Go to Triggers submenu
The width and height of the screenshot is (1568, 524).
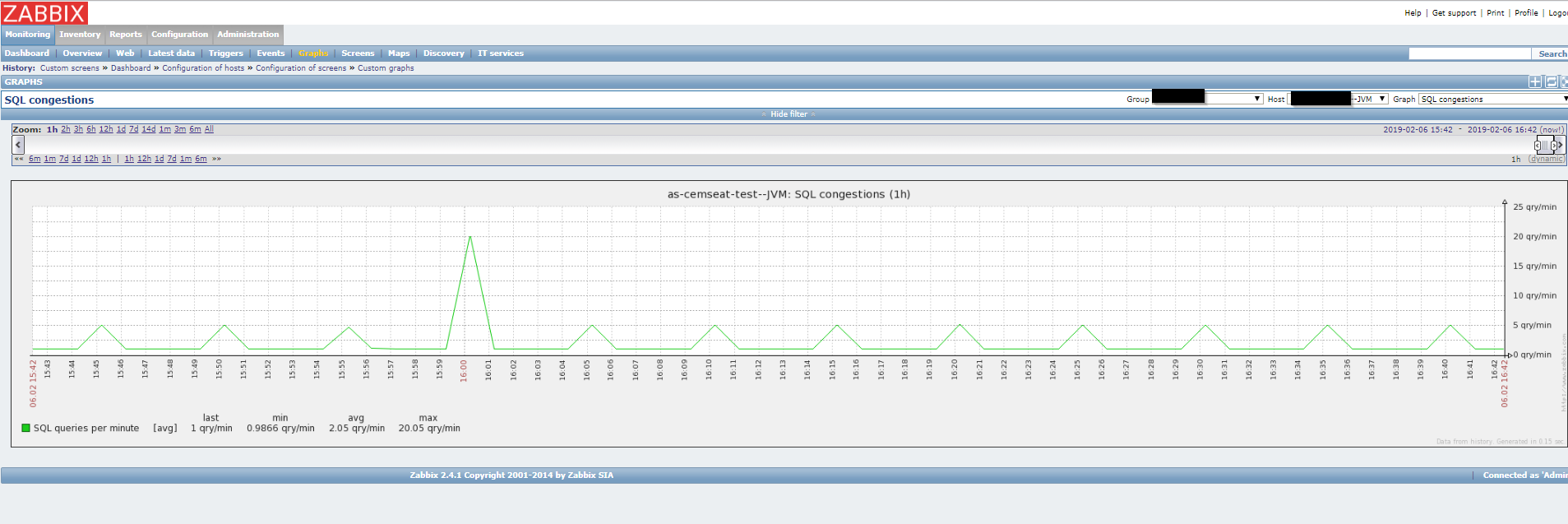pos(226,53)
